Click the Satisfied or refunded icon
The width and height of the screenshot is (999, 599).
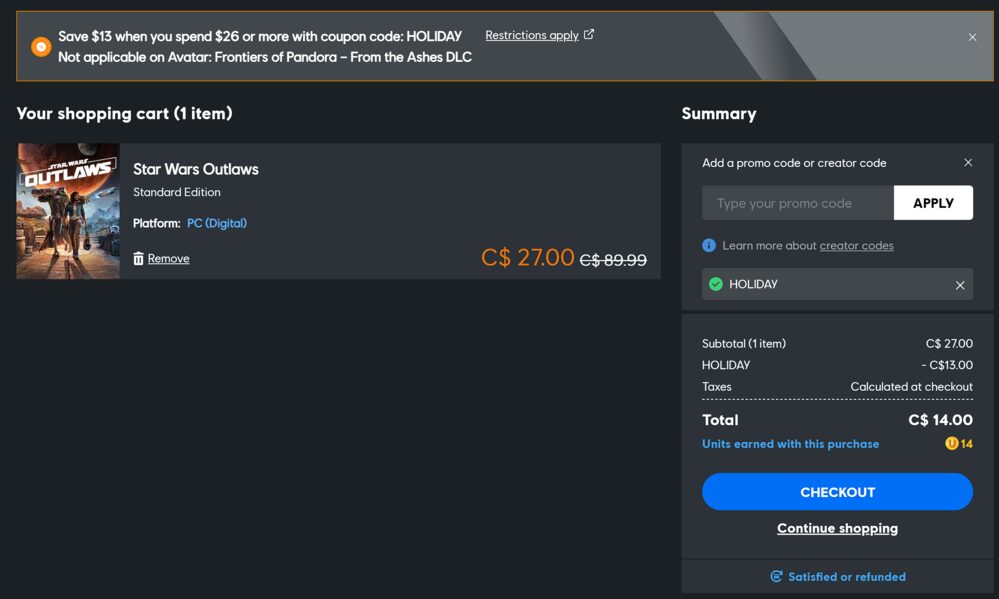pos(776,577)
